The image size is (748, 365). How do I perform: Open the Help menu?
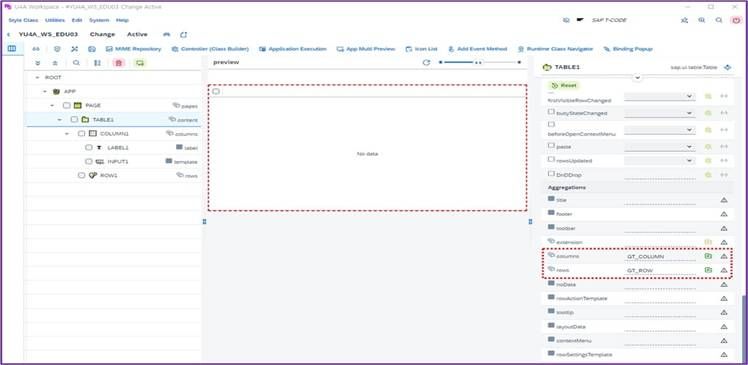click(122, 21)
